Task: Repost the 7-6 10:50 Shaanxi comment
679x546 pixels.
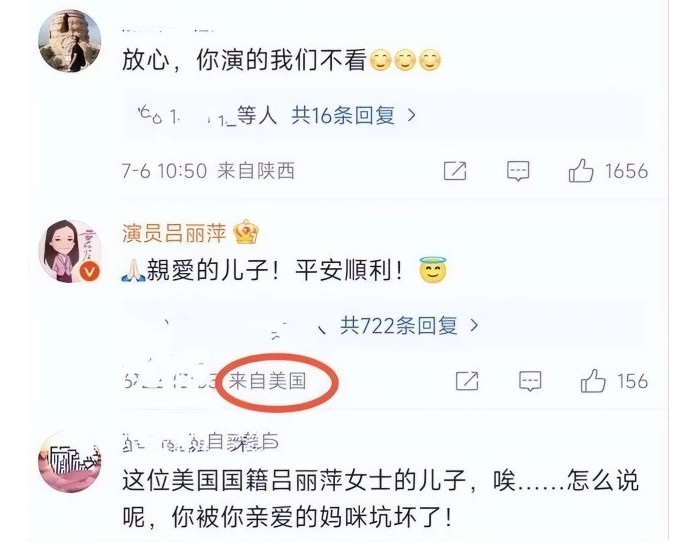Action: coord(455,171)
